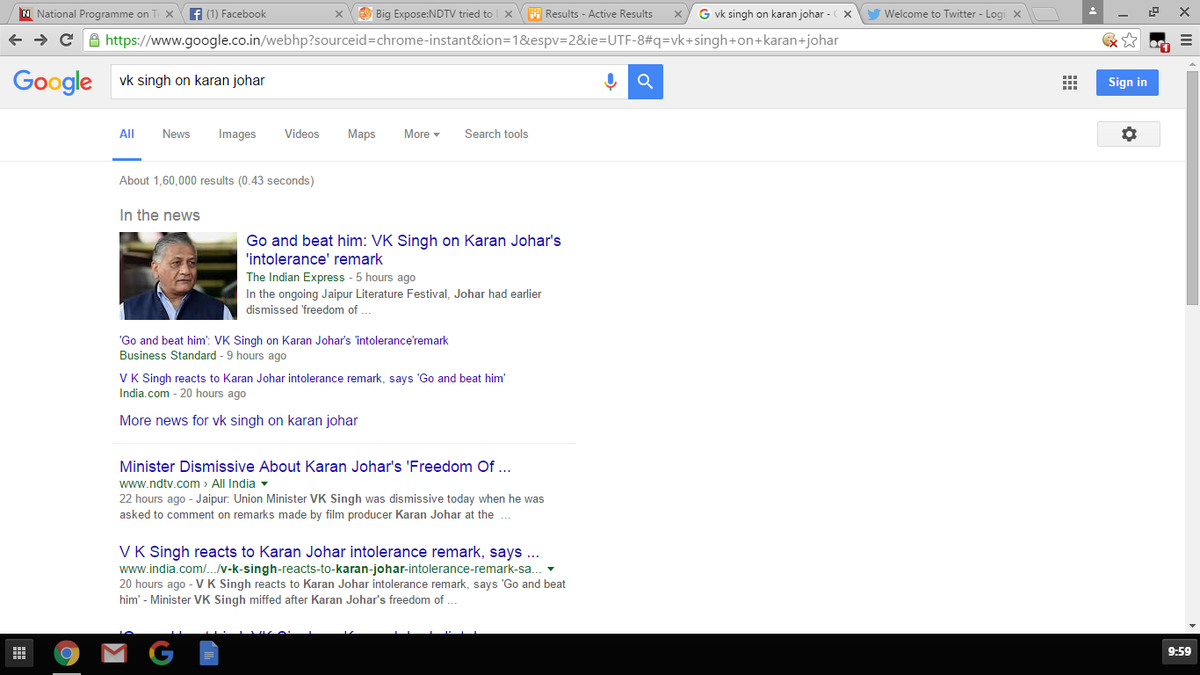Select the News search filter
Image resolution: width=1200 pixels, height=675 pixels.
coord(176,134)
